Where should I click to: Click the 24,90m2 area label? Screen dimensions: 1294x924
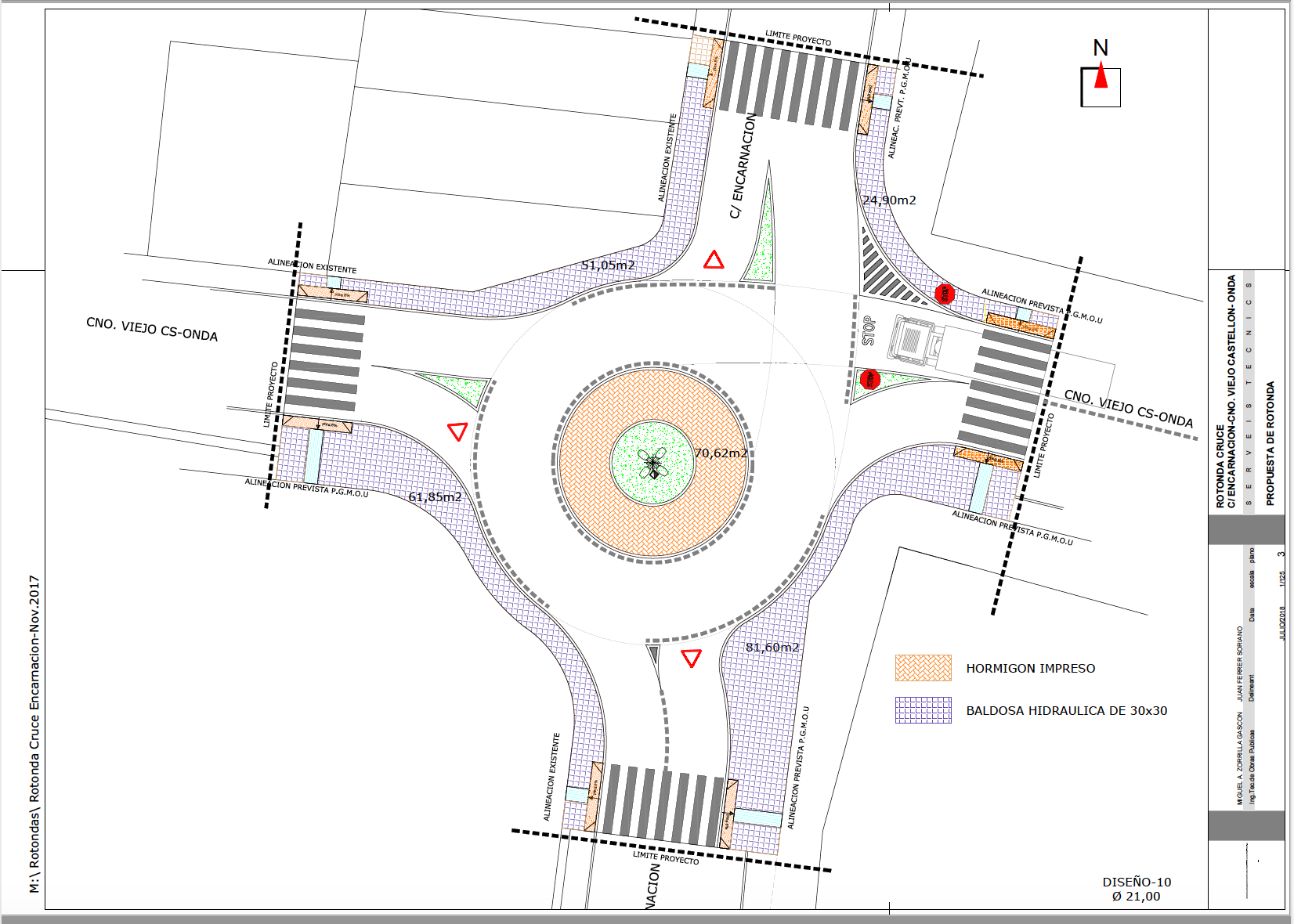[889, 200]
